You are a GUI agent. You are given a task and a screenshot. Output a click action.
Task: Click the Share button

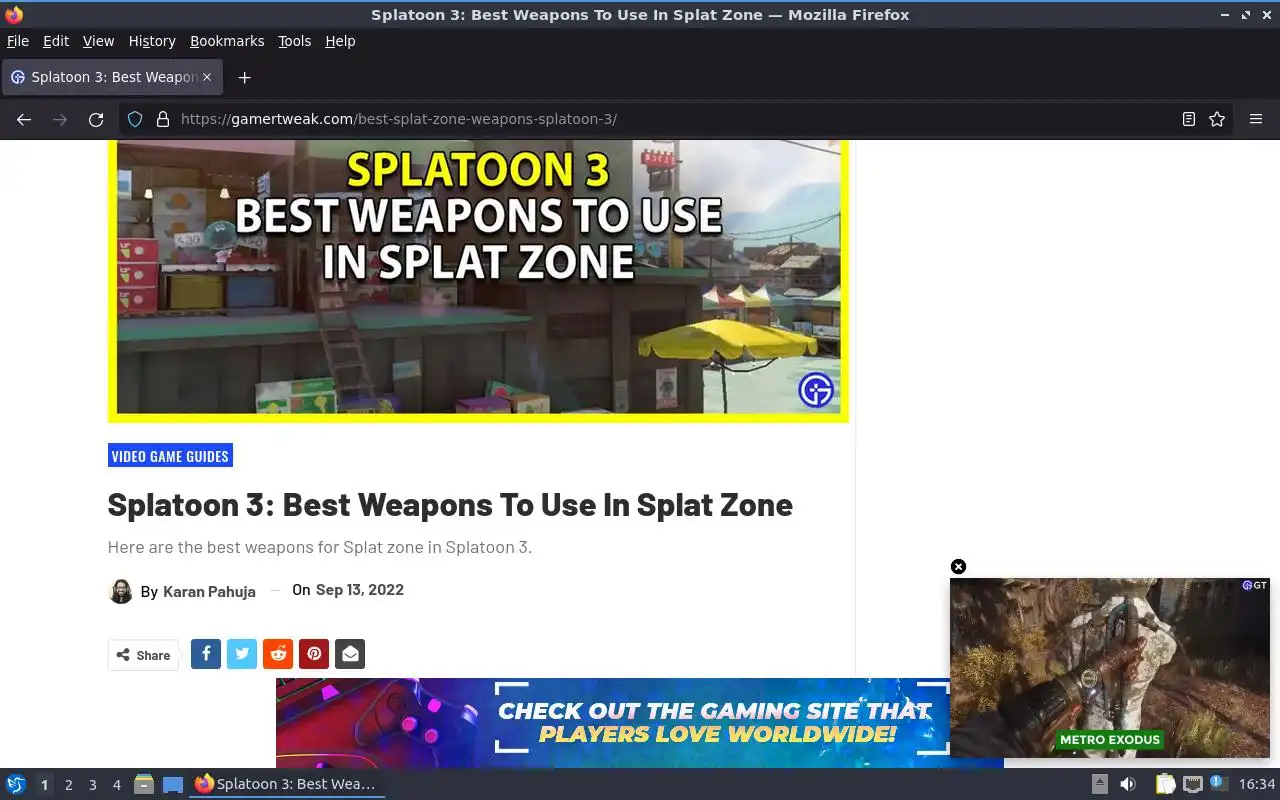coord(143,655)
